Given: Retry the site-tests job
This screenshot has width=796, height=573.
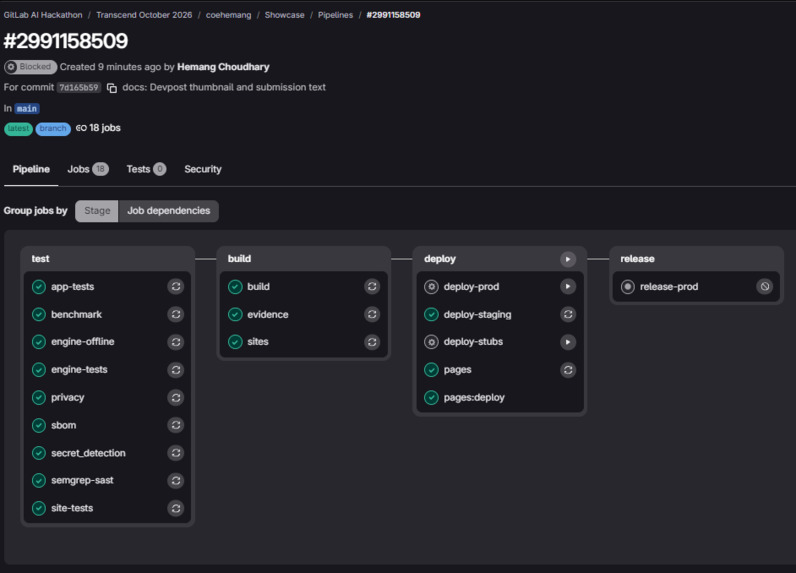Looking at the screenshot, I should (176, 508).
